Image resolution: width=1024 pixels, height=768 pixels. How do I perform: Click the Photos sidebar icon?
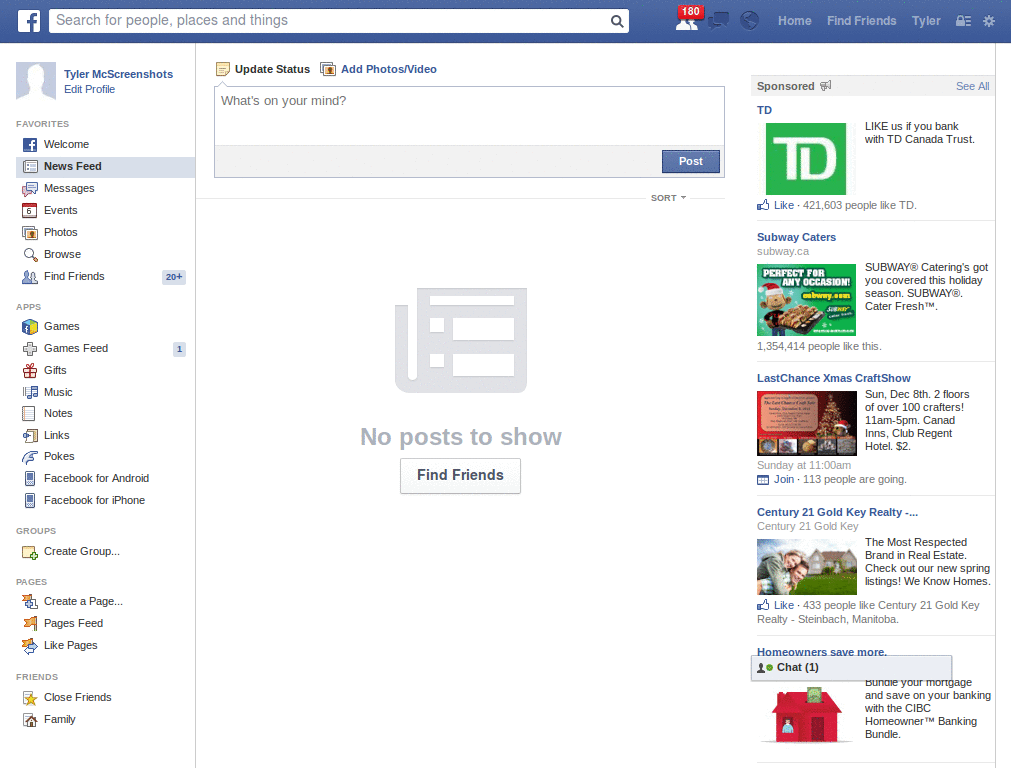pos(30,232)
